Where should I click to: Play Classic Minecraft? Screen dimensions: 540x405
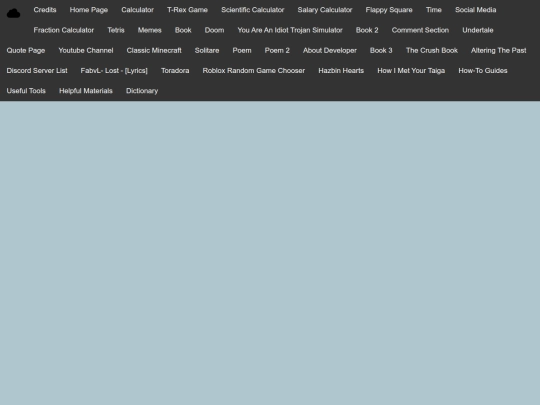pos(154,51)
